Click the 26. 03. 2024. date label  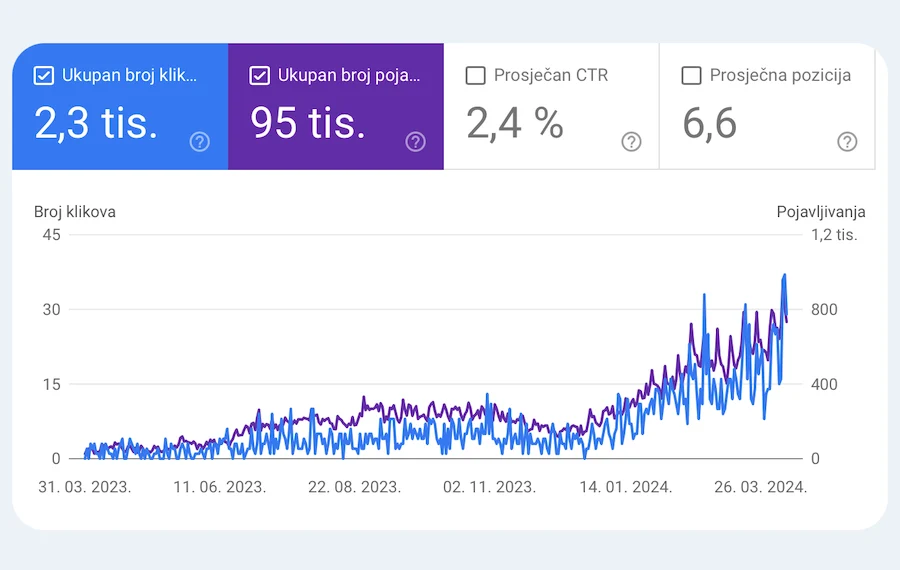coord(761,487)
